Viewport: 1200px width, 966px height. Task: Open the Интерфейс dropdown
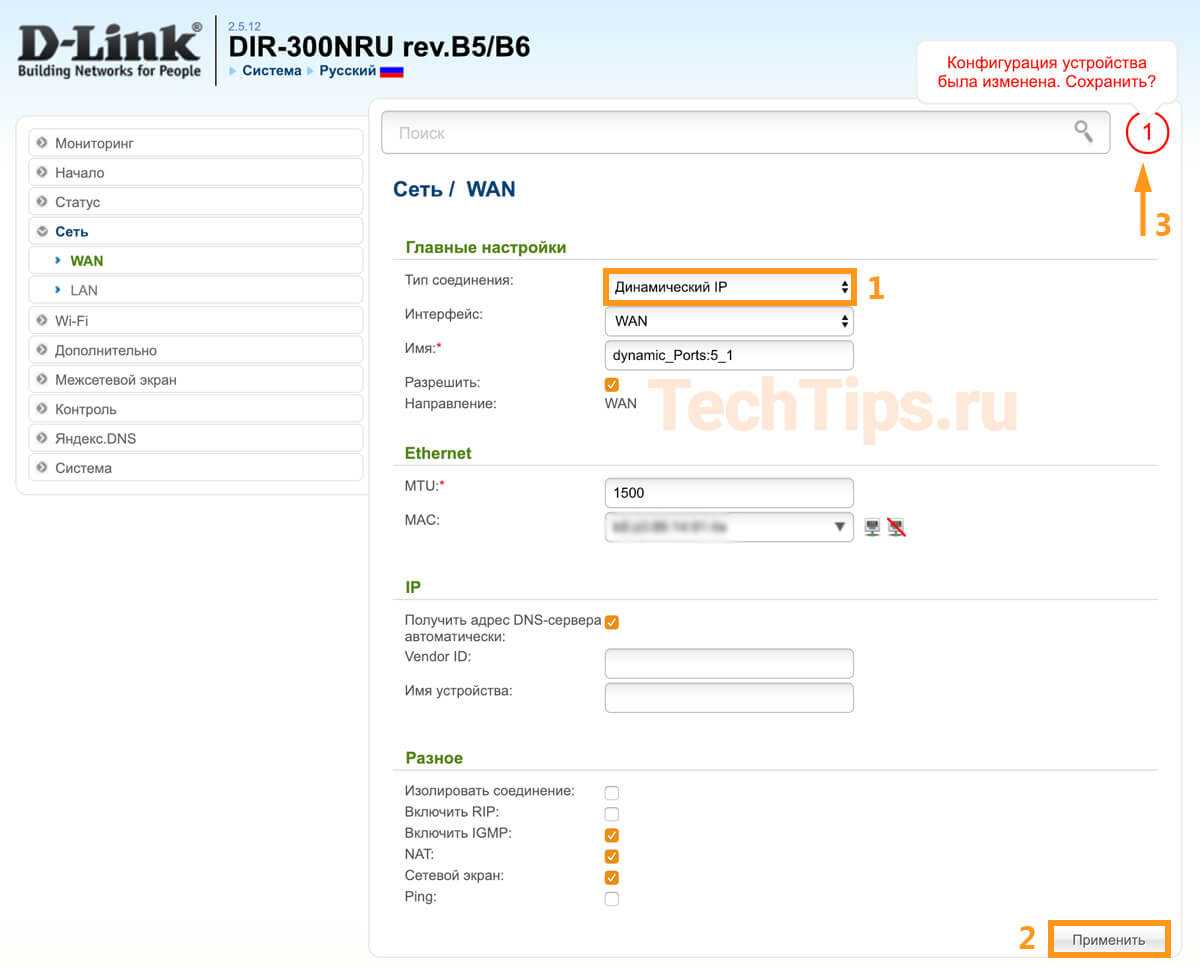coord(729,321)
